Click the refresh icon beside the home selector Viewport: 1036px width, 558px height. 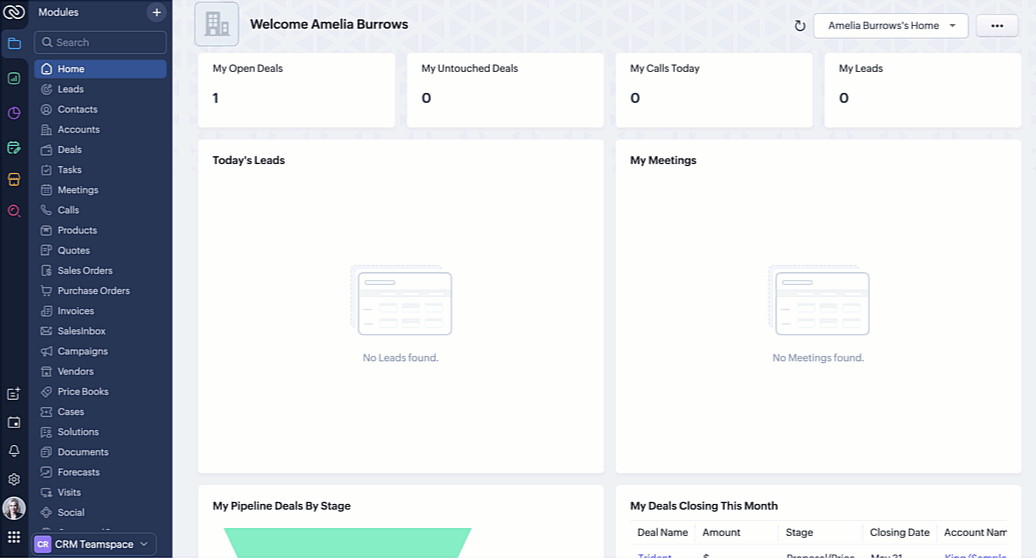pos(799,26)
